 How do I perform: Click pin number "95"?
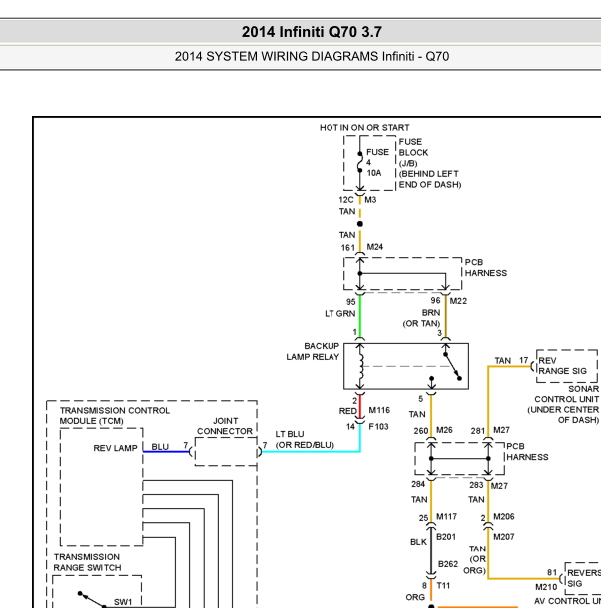click(x=351, y=302)
